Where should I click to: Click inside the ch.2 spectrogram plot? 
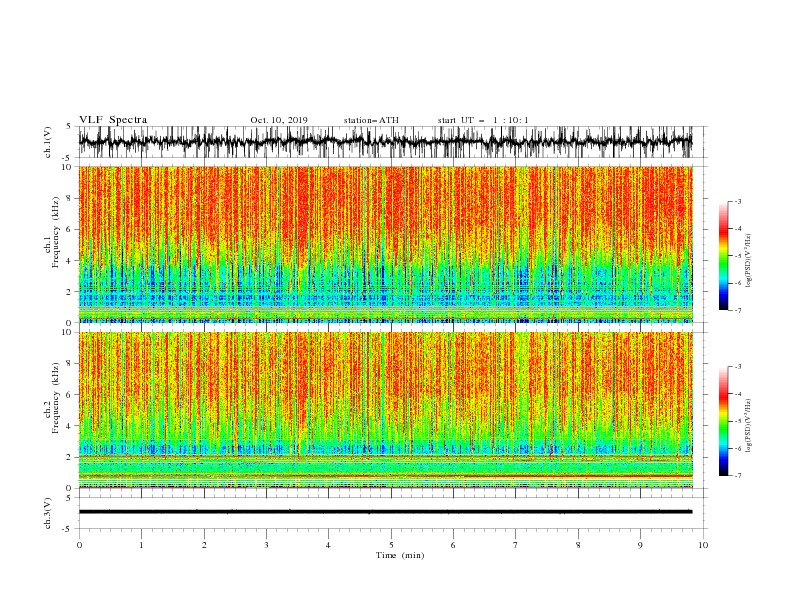click(385, 410)
